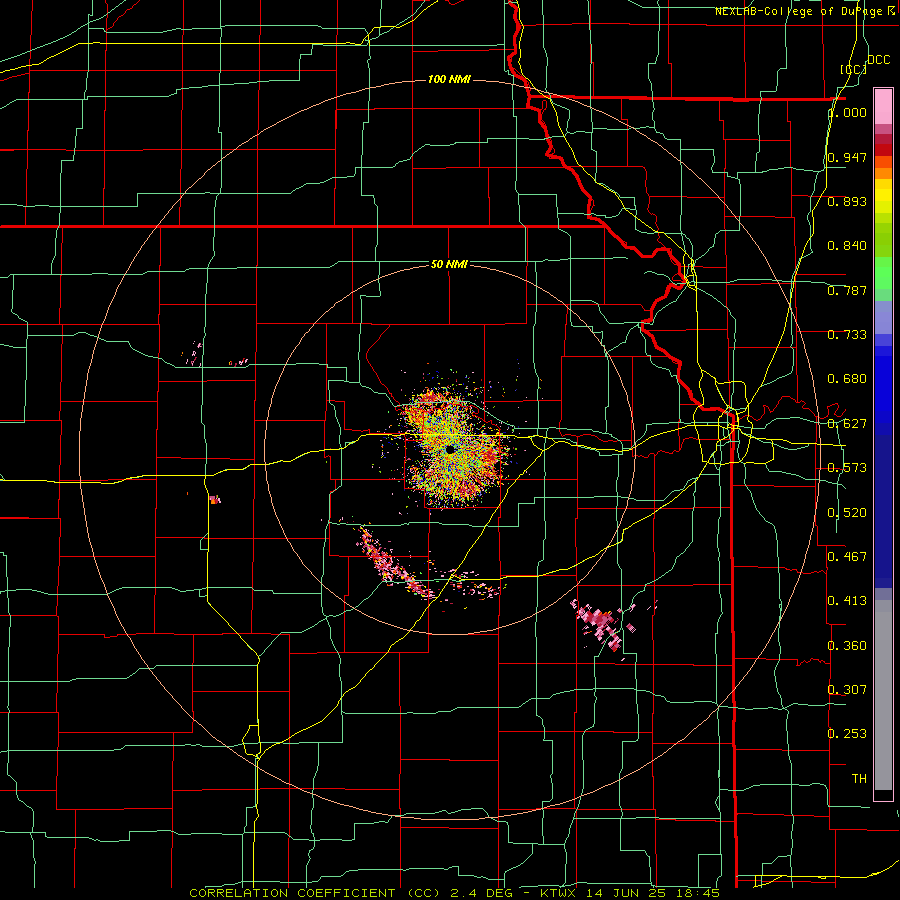Click the 0.680 value on the color scale
This screenshot has height=900, width=900.
847,379
